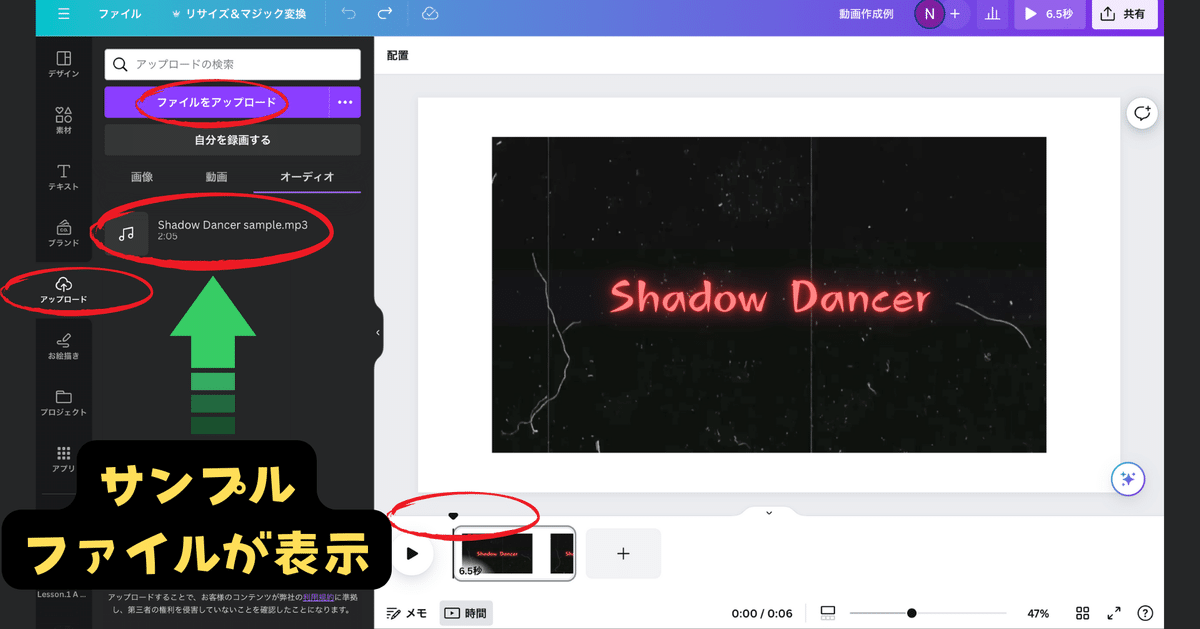The width and height of the screenshot is (1200, 629).
Task: Open the hamburger main menu
Action: click(64, 14)
